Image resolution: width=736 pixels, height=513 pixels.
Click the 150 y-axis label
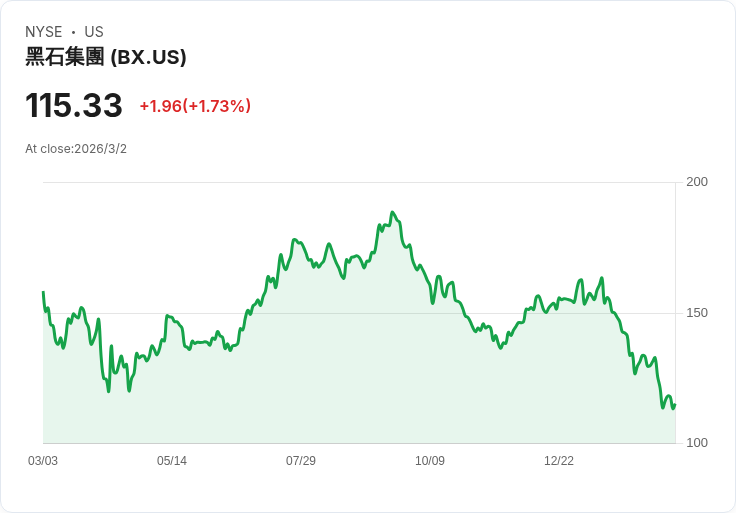tap(697, 313)
